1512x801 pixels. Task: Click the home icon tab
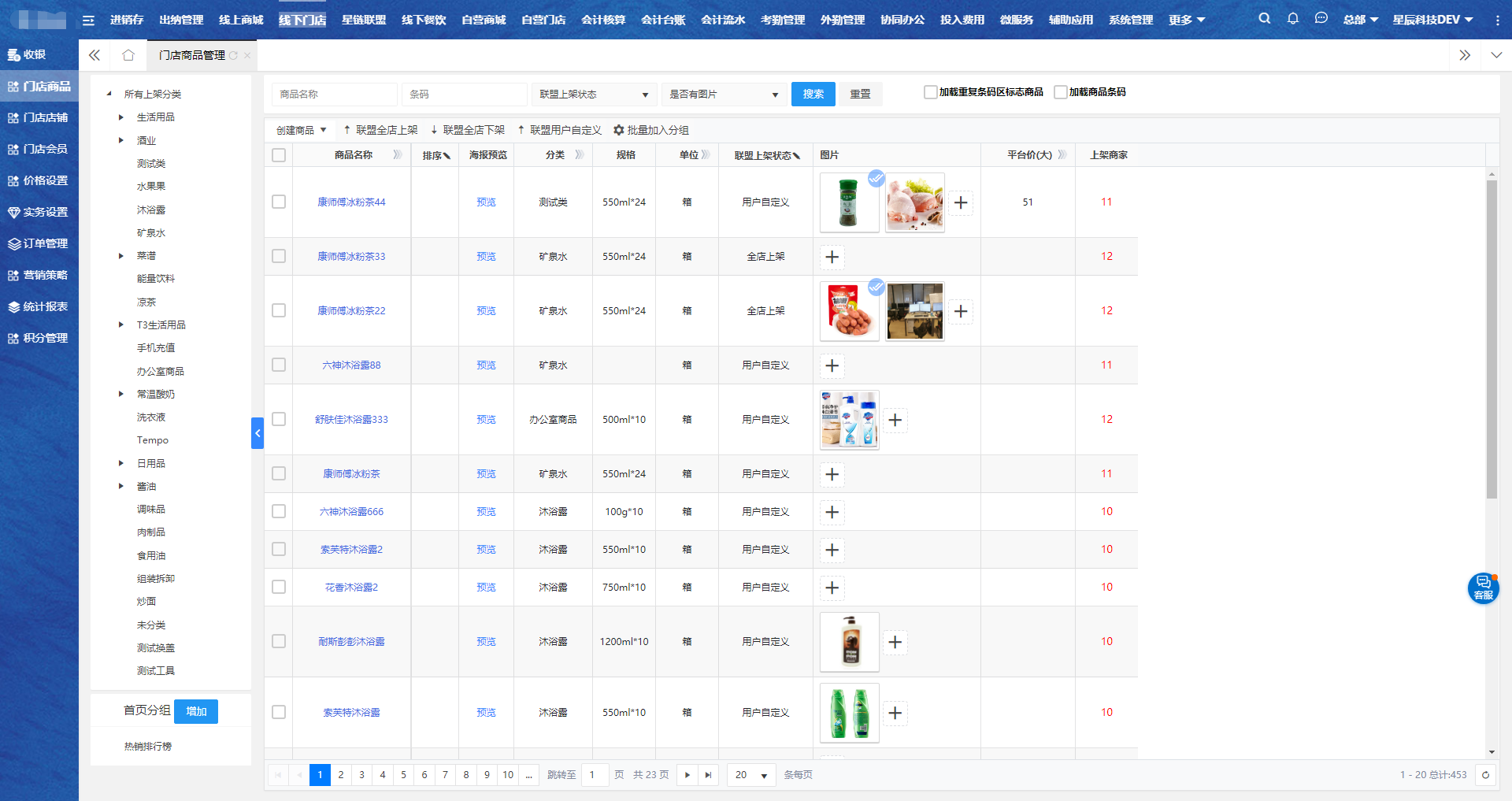tap(128, 55)
